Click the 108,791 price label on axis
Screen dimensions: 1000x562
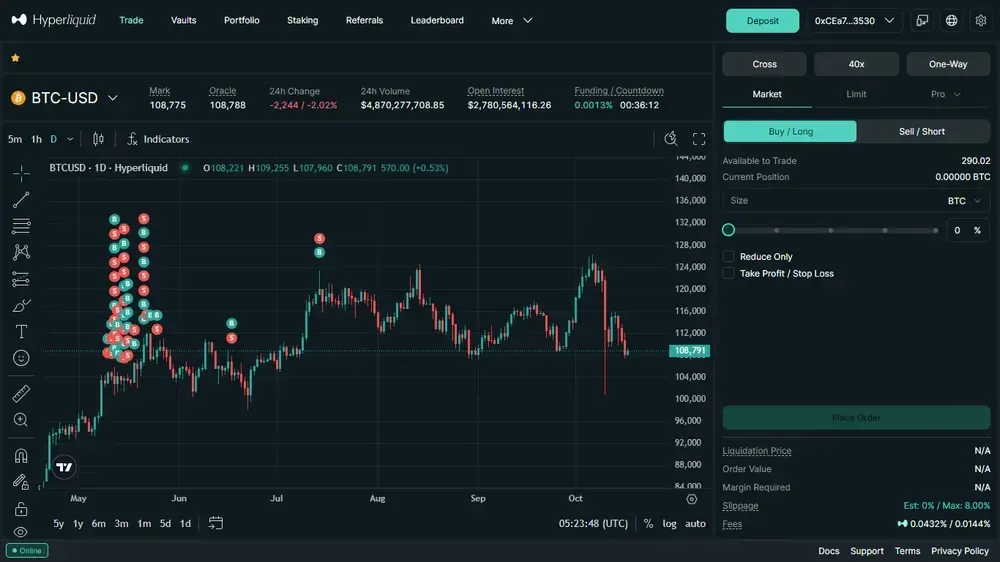(689, 350)
